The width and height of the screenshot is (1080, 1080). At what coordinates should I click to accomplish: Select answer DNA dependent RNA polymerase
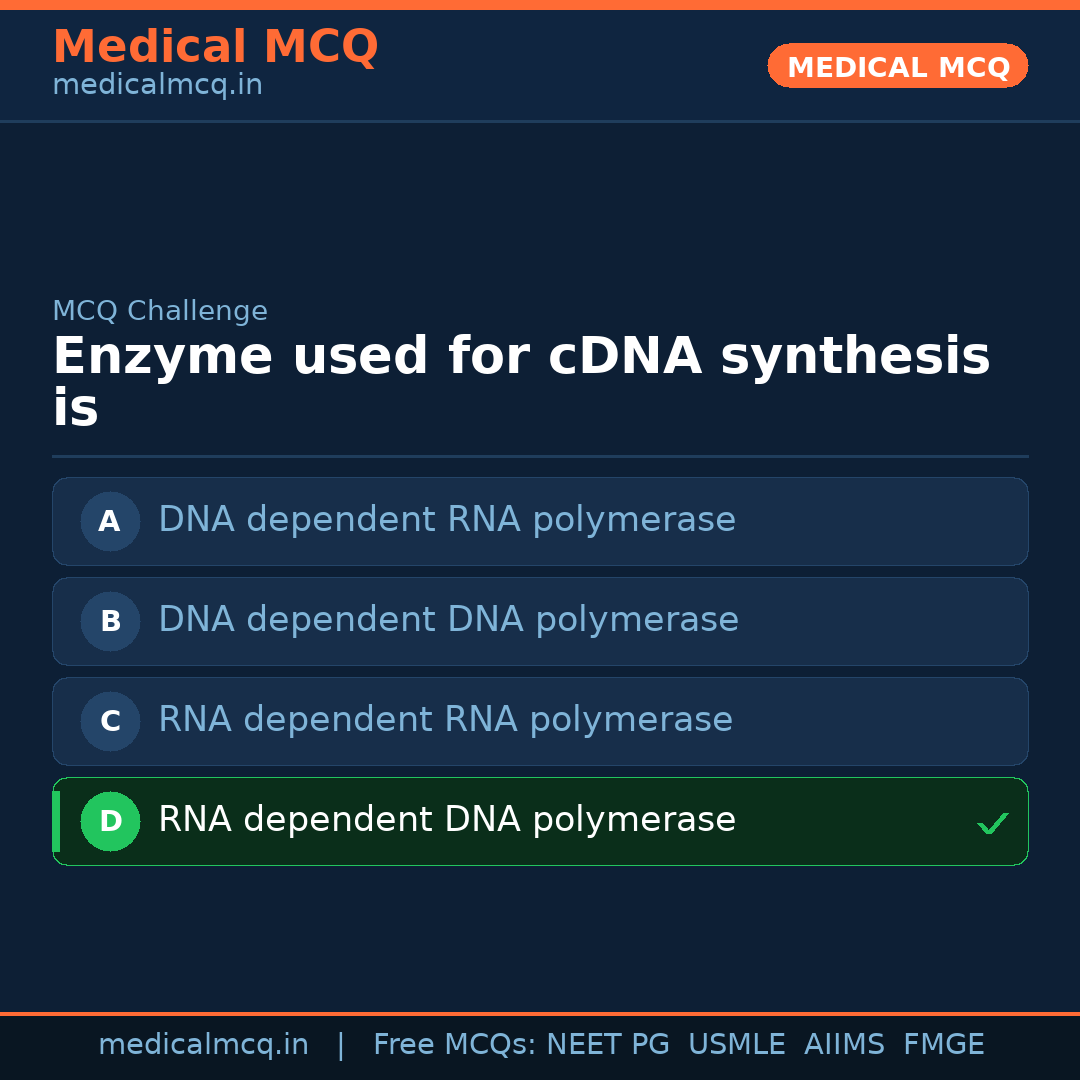[446, 520]
